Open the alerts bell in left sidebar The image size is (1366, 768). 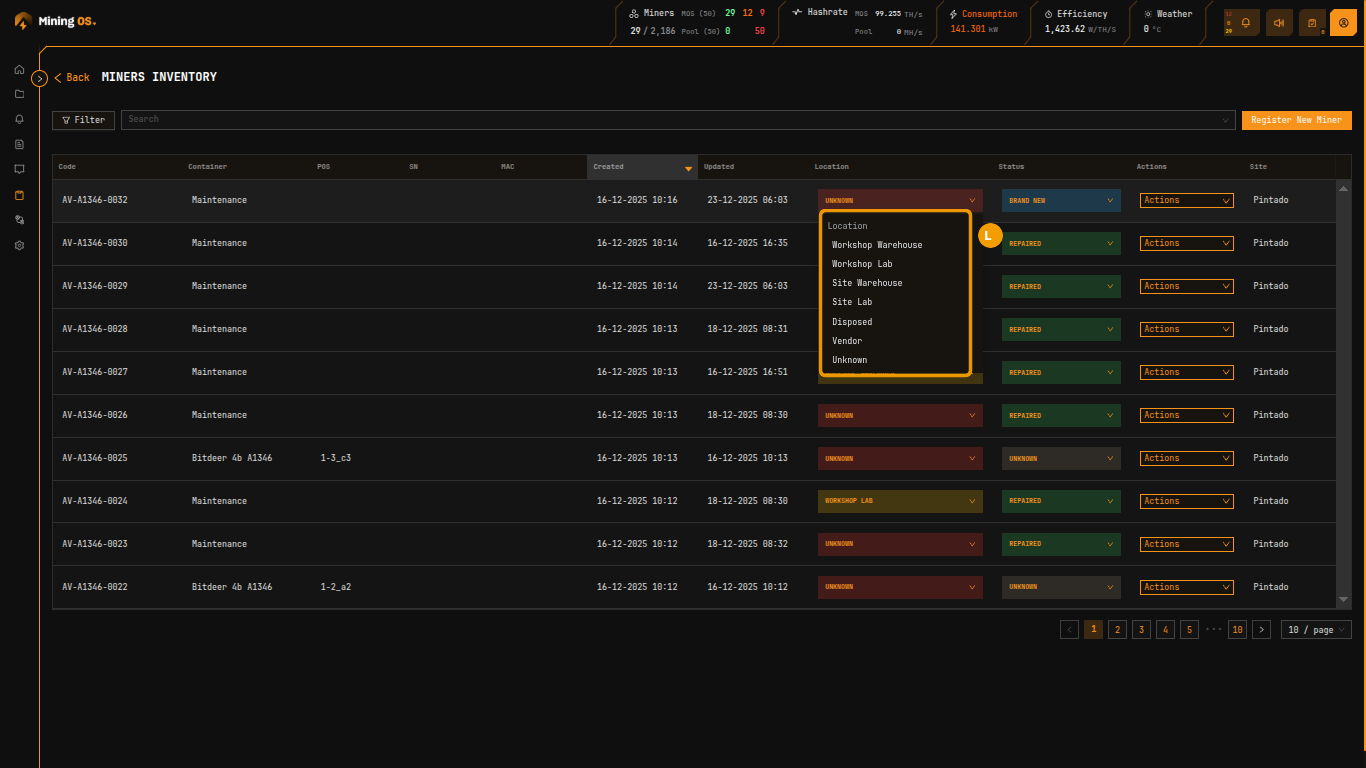[x=19, y=120]
